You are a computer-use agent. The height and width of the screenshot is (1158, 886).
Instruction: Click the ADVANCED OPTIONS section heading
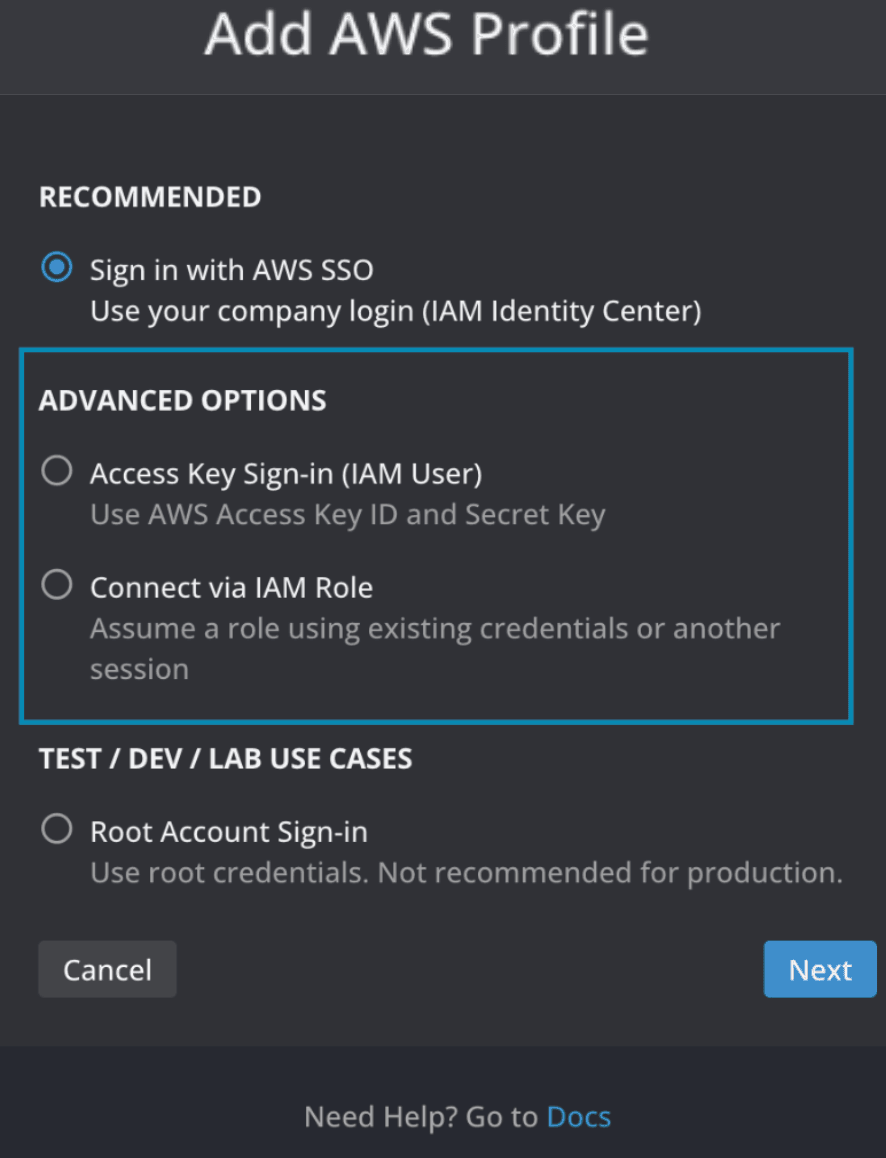pyautogui.click(x=182, y=401)
